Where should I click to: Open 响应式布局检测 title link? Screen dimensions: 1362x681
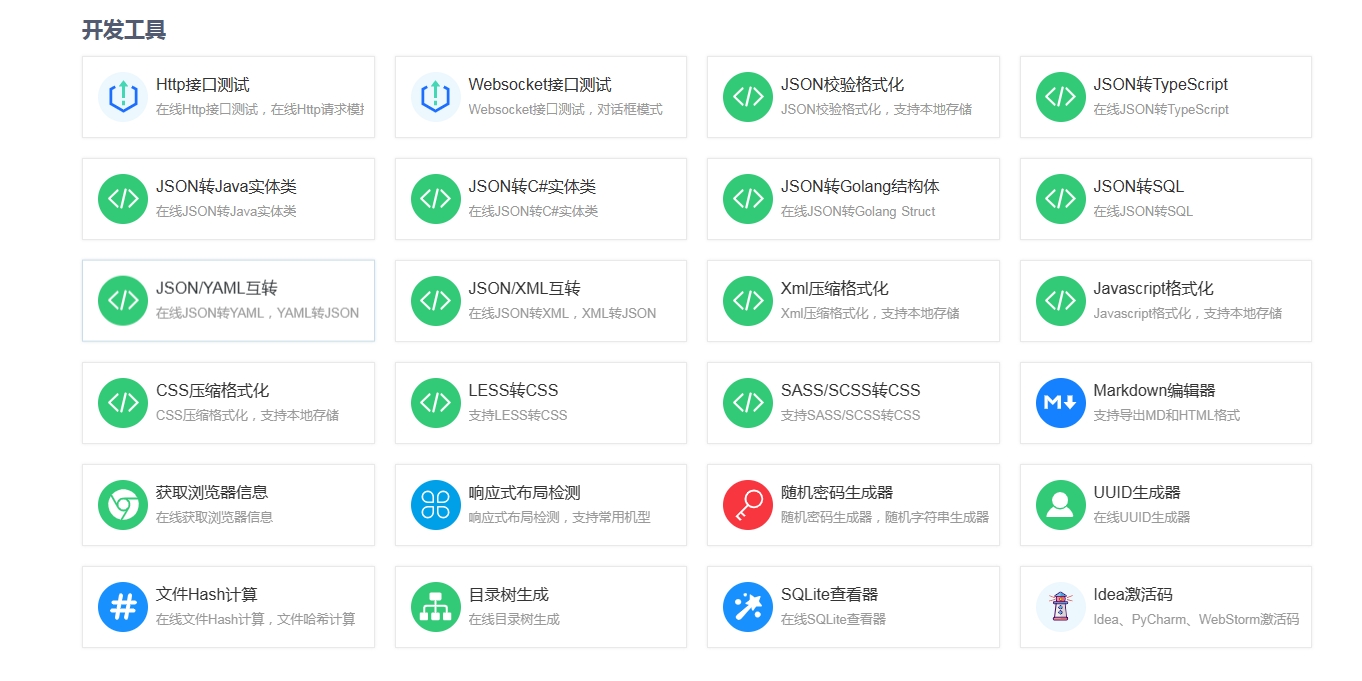coord(524,493)
